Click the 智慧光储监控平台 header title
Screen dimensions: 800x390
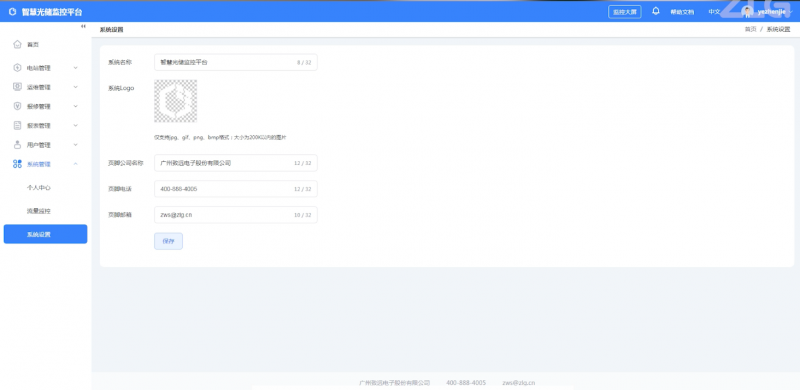pyautogui.click(x=52, y=12)
